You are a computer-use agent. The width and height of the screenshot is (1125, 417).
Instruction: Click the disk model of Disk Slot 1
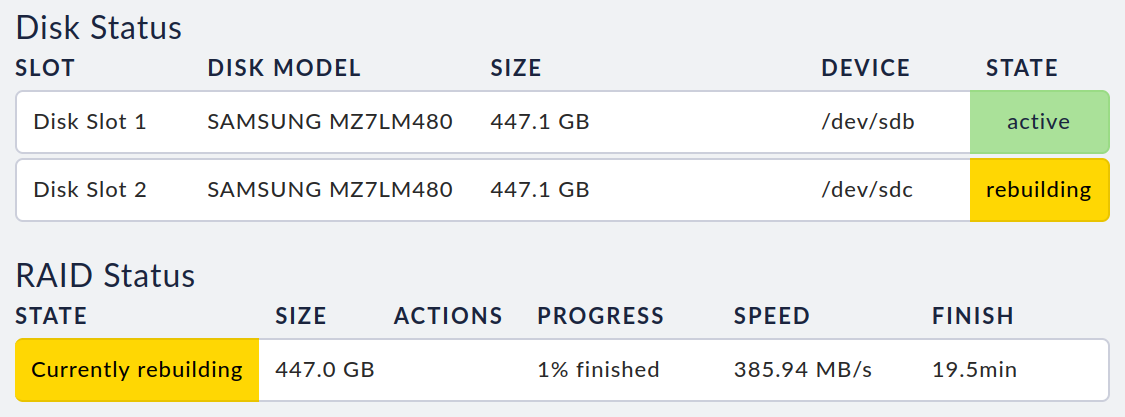330,122
